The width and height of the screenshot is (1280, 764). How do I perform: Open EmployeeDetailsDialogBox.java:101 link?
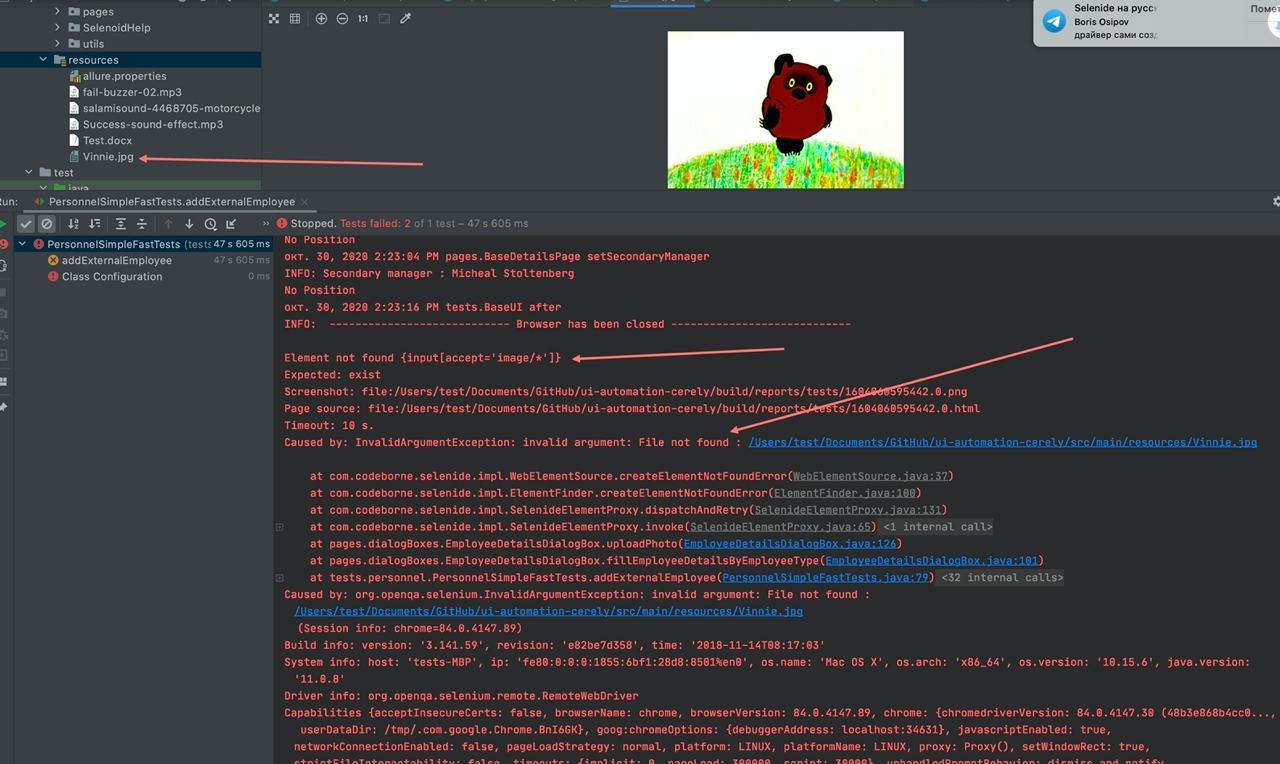[929, 561]
